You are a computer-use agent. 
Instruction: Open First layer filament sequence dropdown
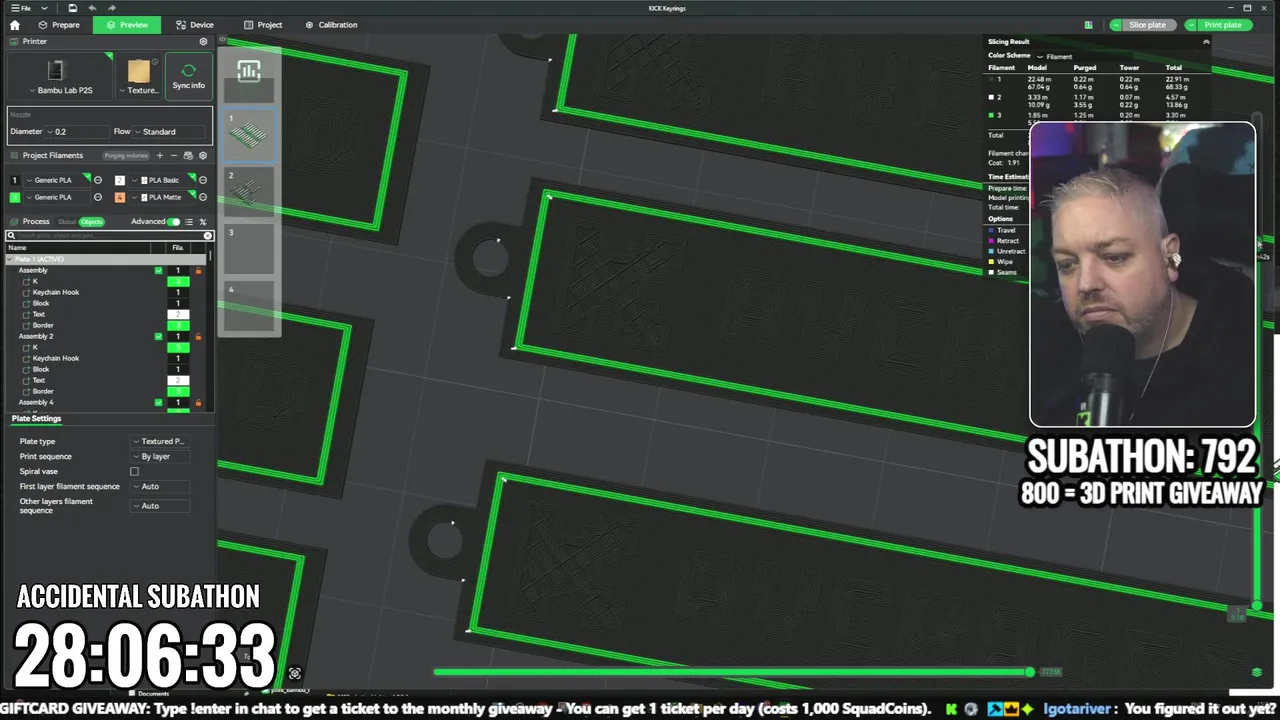(x=160, y=486)
